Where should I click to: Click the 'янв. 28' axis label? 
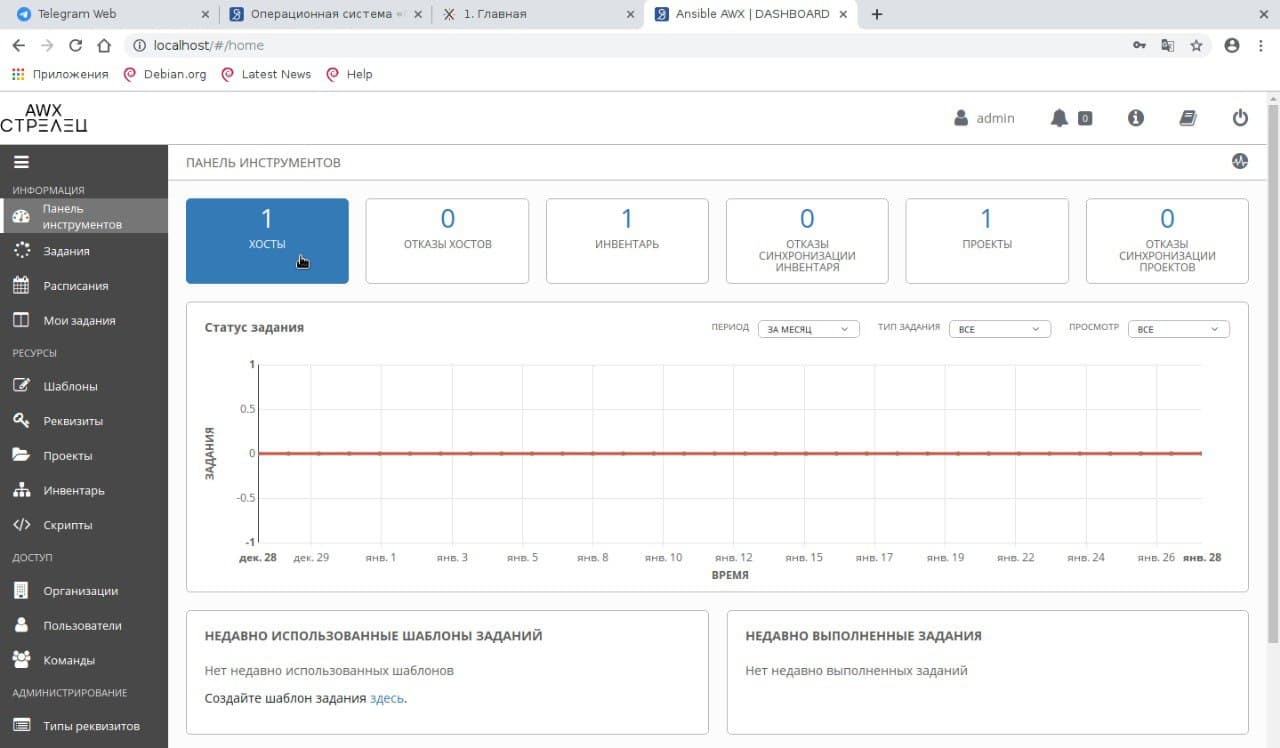click(1202, 558)
